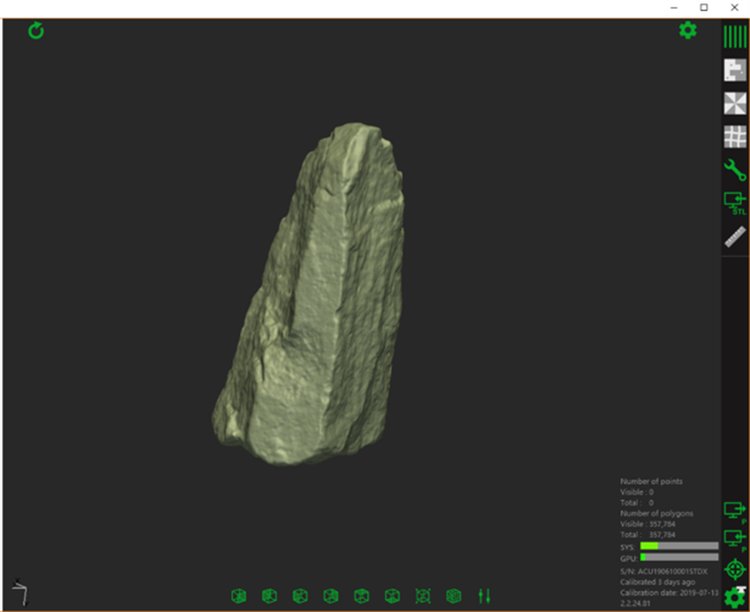The width and height of the screenshot is (750, 612).
Task: Select the blocky texture icon in sidebar
Action: [x=735, y=70]
